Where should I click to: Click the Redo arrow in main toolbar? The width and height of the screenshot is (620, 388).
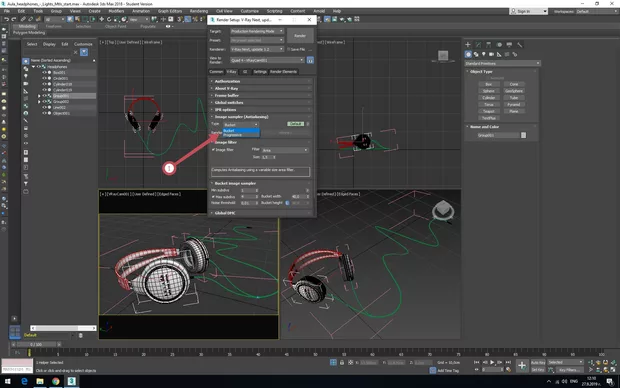click(x=13, y=19)
